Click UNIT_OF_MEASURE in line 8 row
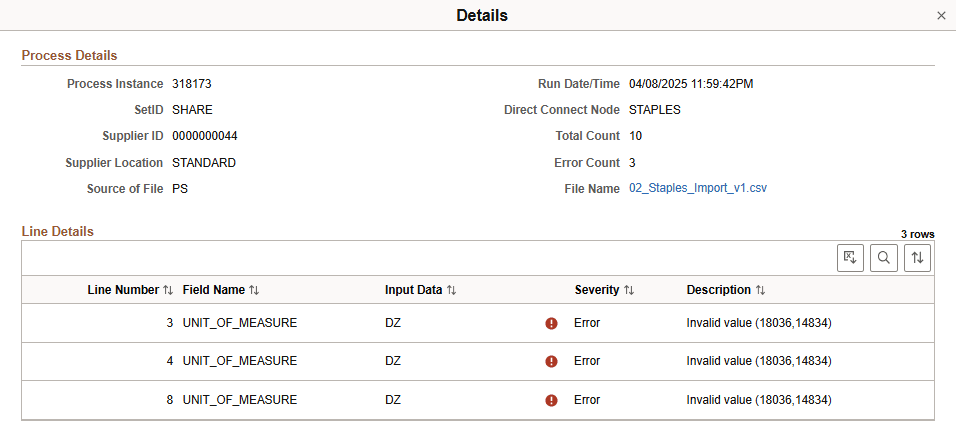Screen dimensions: 956x437 240,400
